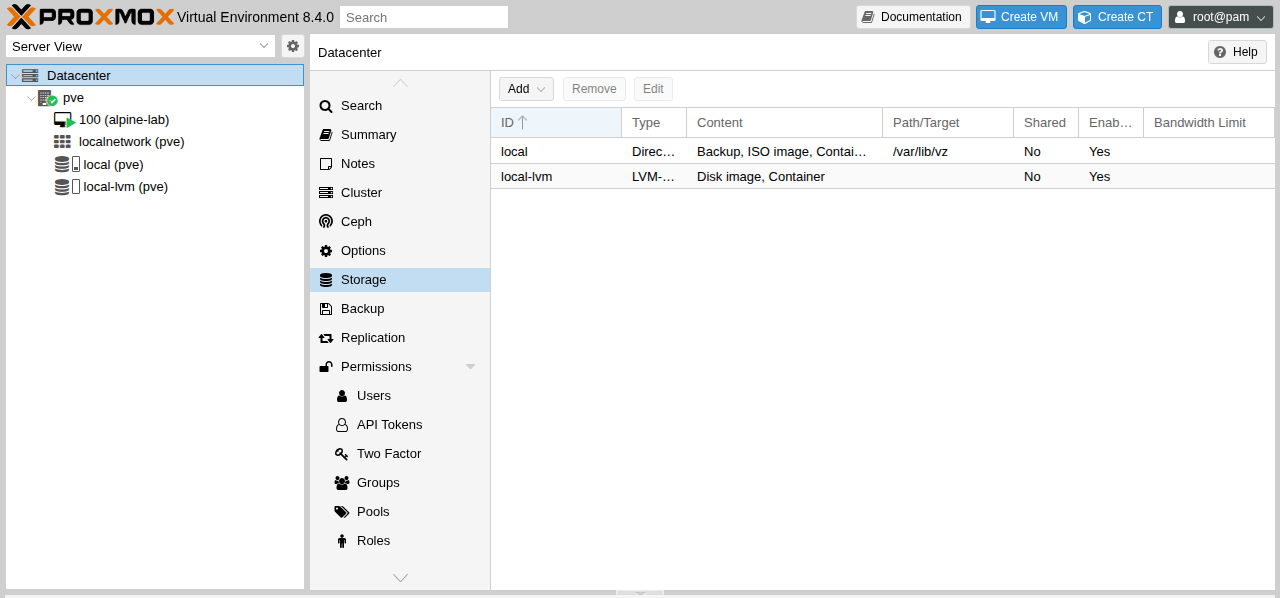Click the user icon beside Users
The height and width of the screenshot is (598, 1280).
[x=342, y=396]
